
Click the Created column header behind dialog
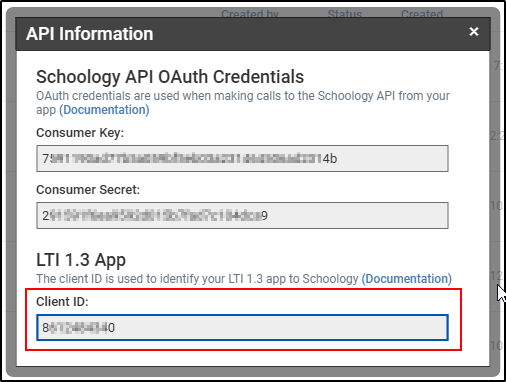[422, 14]
